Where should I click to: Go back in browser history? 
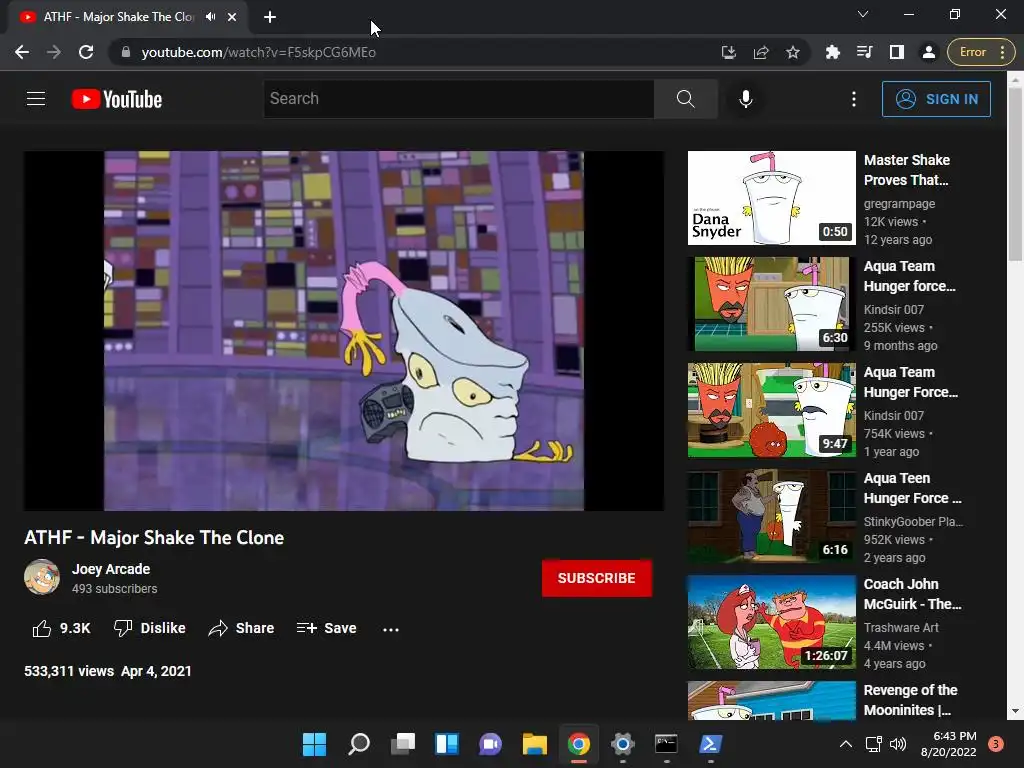click(22, 52)
